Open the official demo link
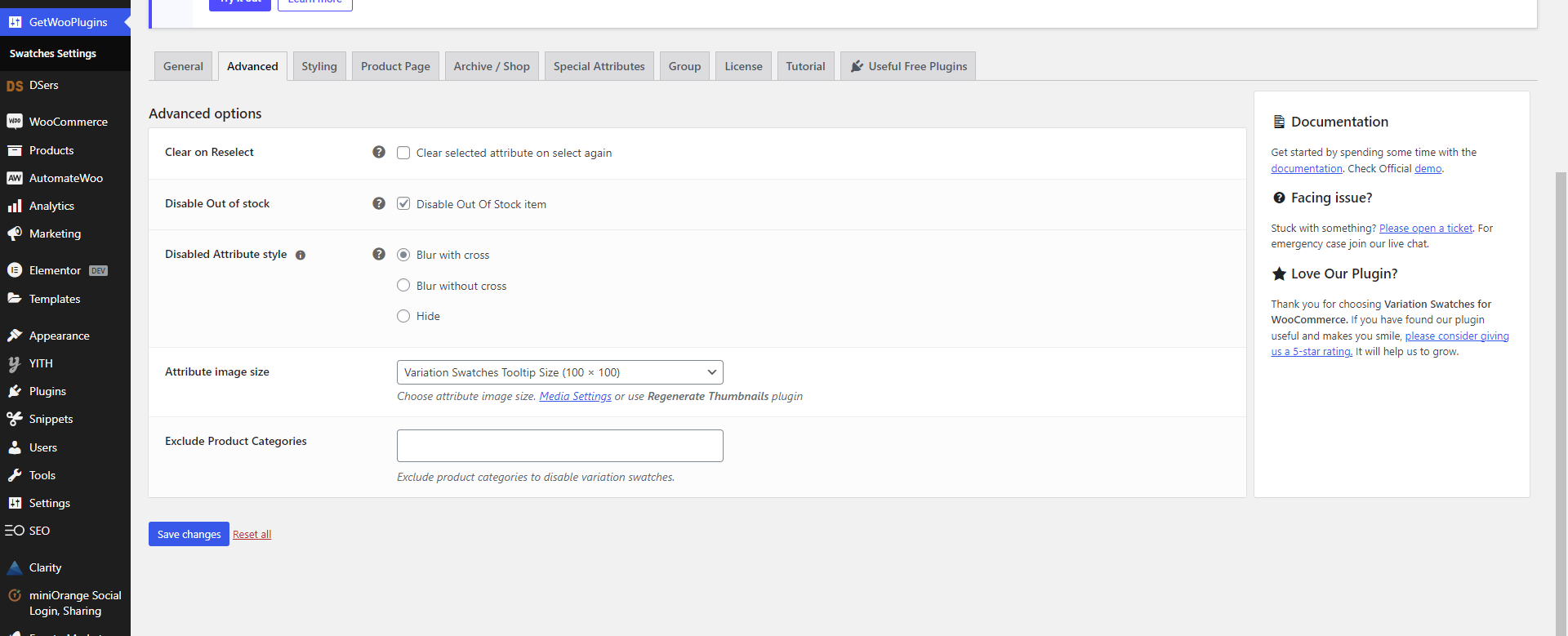This screenshot has width=1568, height=636. (x=1428, y=168)
